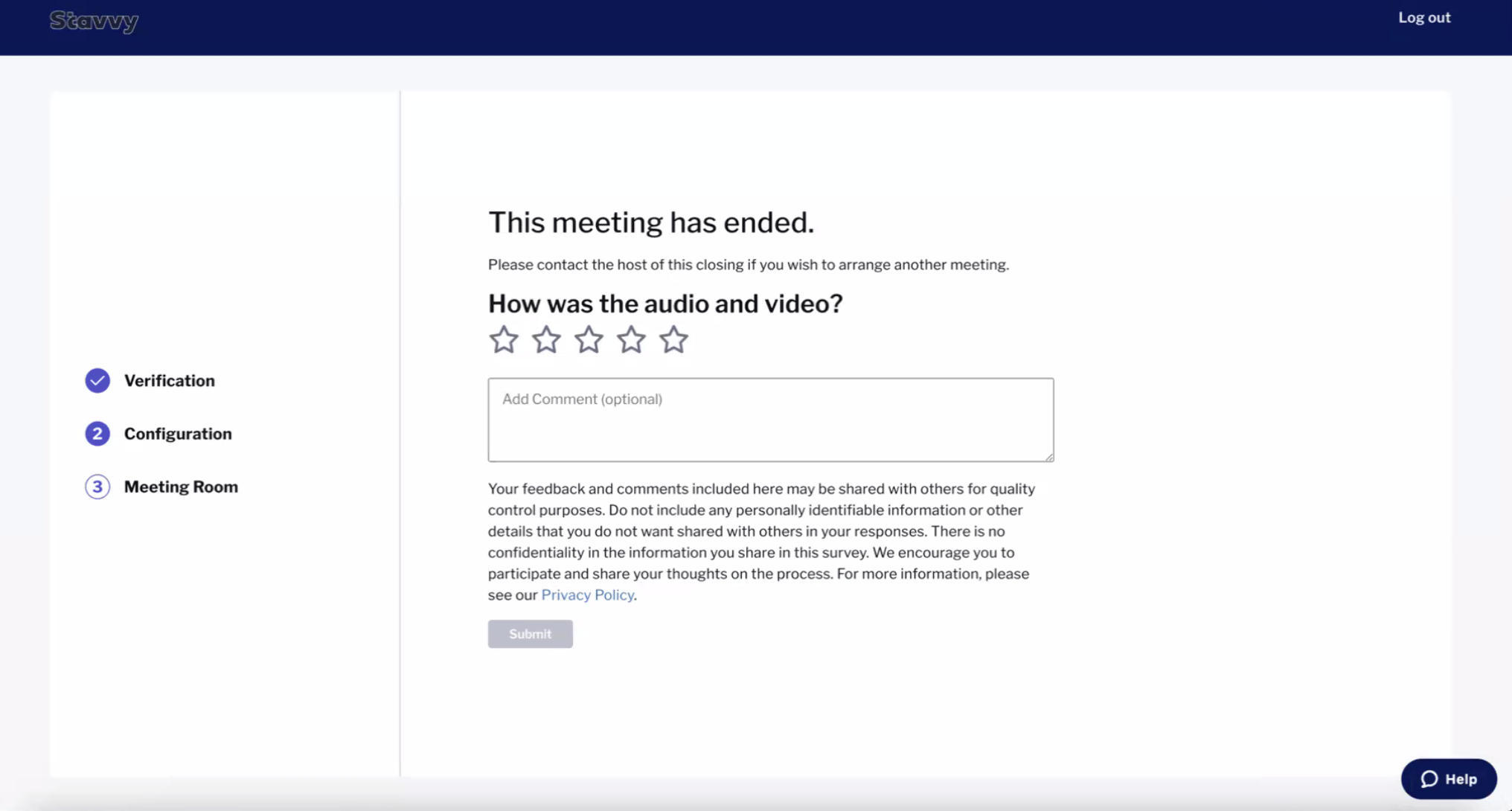Open the Help chat widget
The image size is (1512, 811).
(x=1449, y=779)
